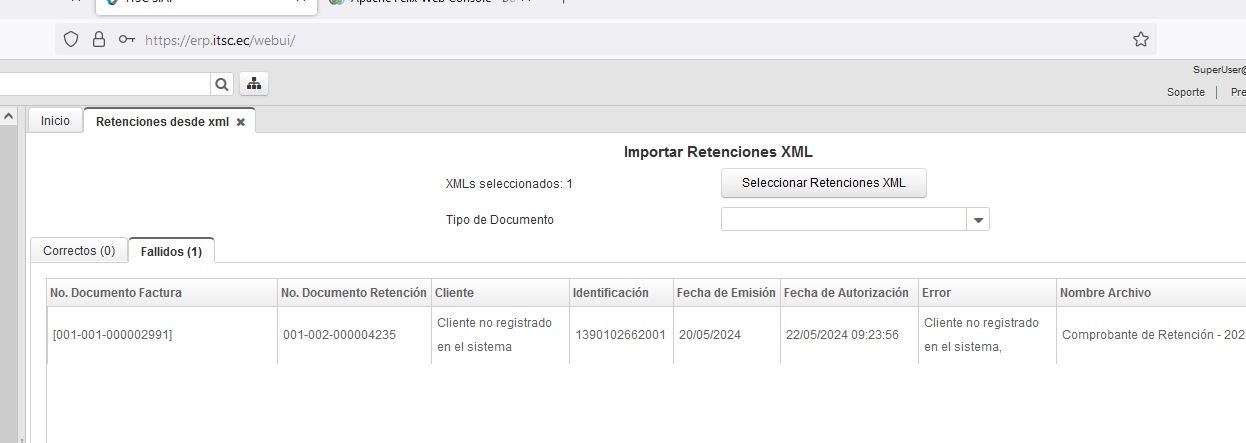The width and height of the screenshot is (1246, 443).
Task: Expand the Tipo de Documento dropdown arrow
Action: [978, 219]
